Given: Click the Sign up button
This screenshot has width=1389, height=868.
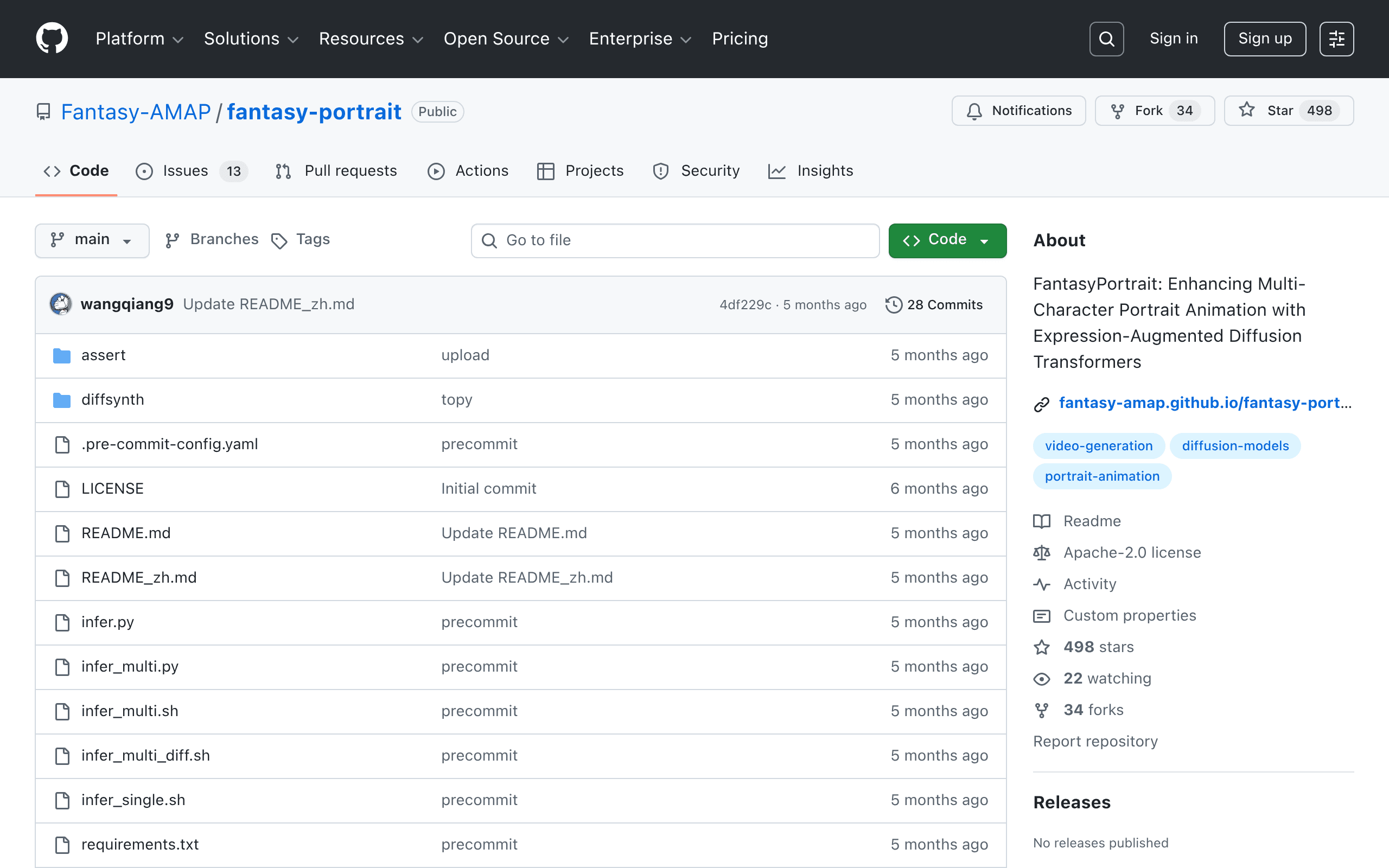Looking at the screenshot, I should [x=1264, y=39].
